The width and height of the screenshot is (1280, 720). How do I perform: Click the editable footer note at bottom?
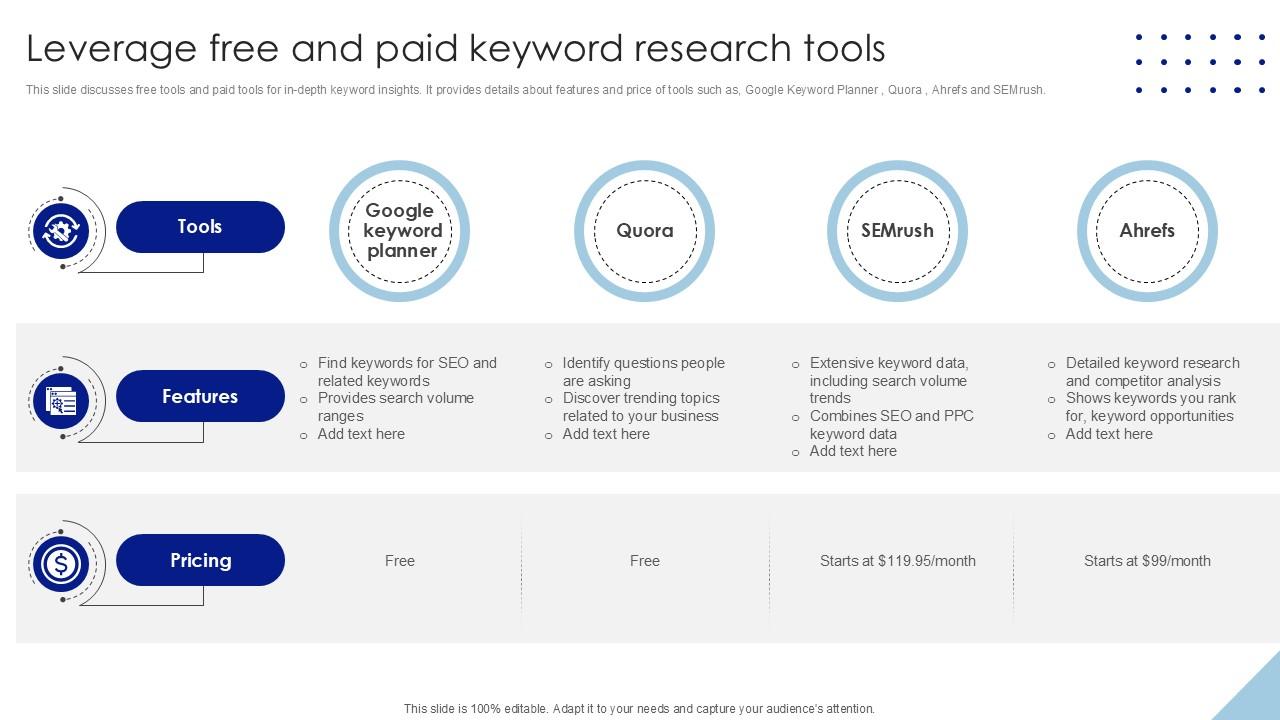640,707
